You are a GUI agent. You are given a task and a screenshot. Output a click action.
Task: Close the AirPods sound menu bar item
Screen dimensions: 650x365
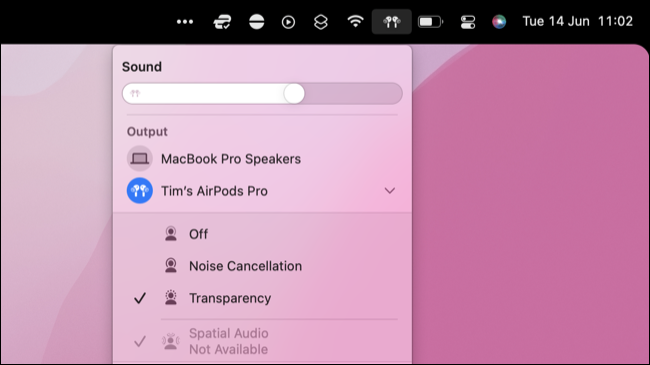coord(391,22)
